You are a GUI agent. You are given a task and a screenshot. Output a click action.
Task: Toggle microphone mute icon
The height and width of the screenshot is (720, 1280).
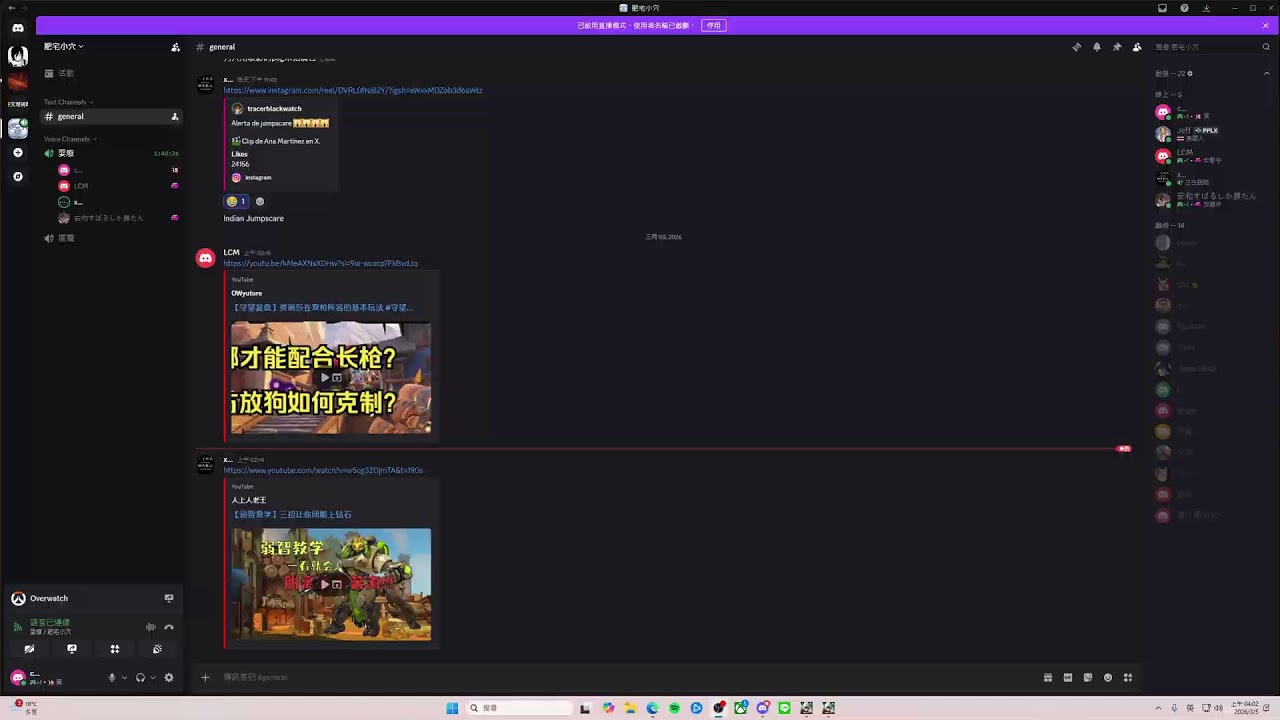(x=112, y=677)
